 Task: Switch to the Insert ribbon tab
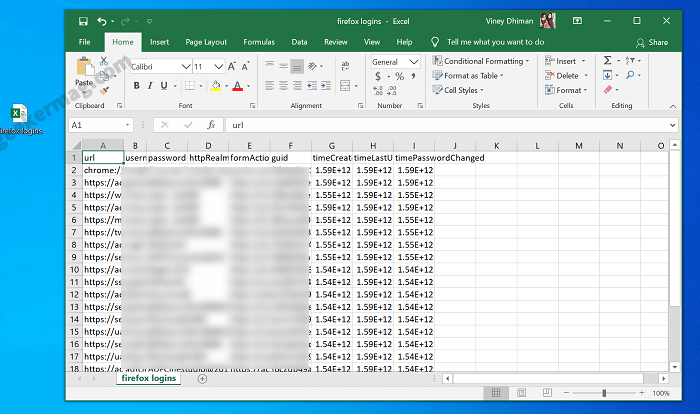point(159,42)
